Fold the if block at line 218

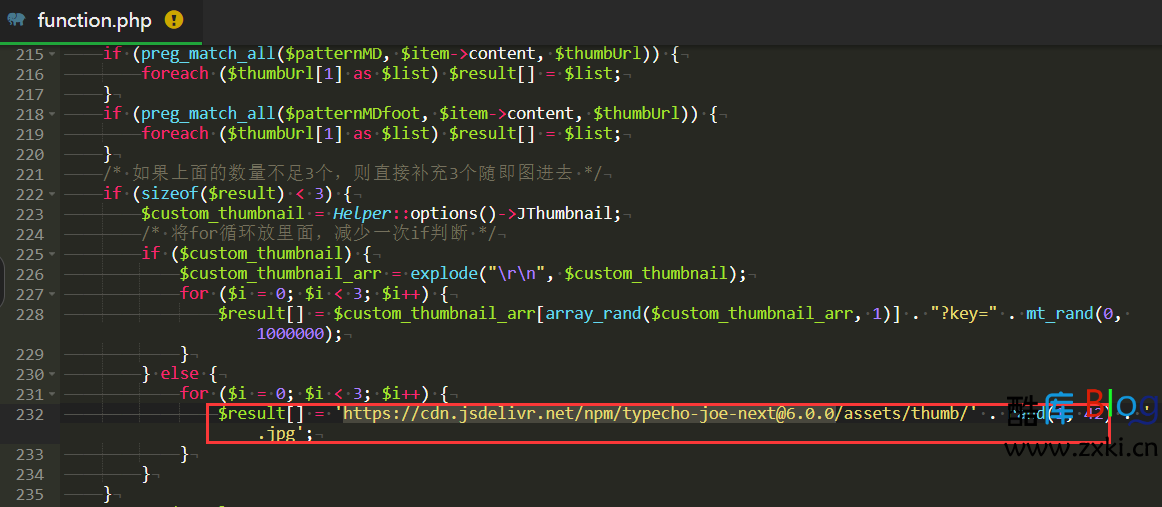52,114
